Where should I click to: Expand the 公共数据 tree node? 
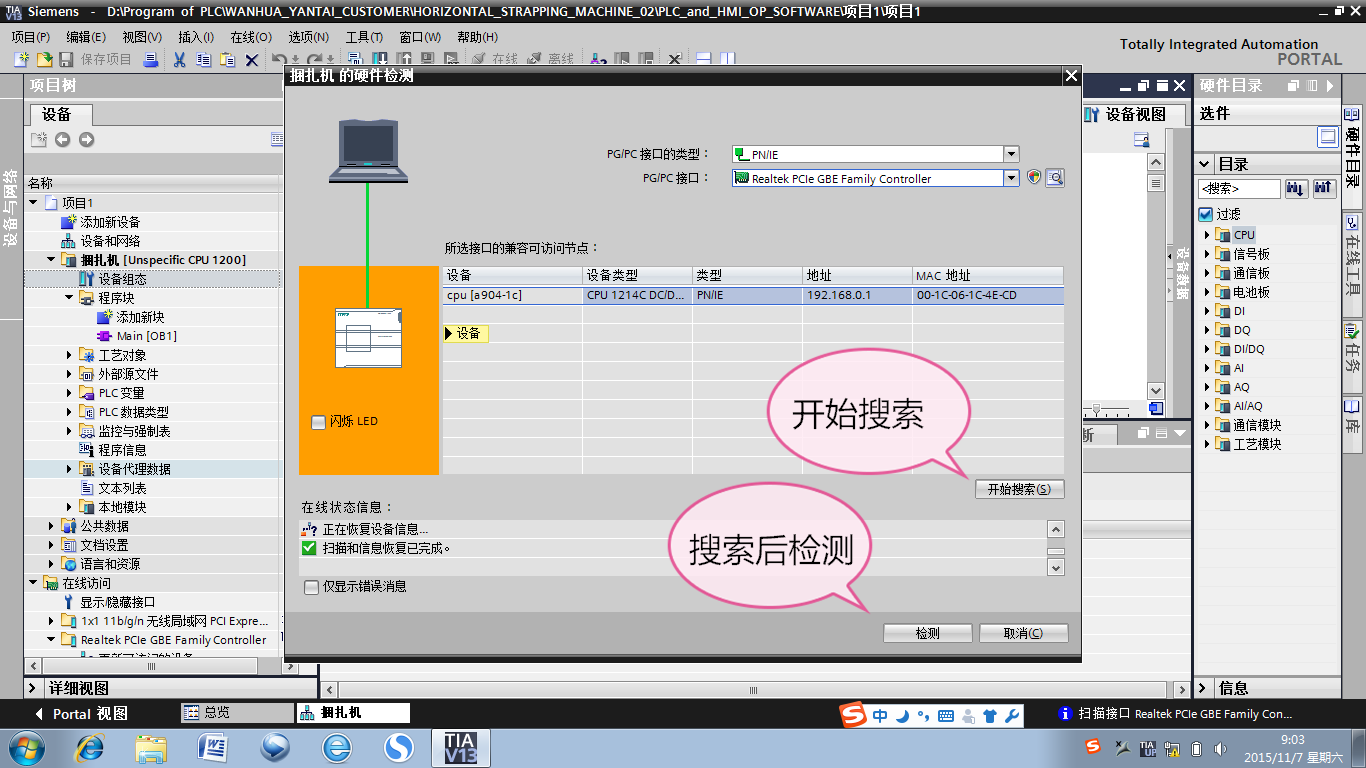[x=51, y=526]
